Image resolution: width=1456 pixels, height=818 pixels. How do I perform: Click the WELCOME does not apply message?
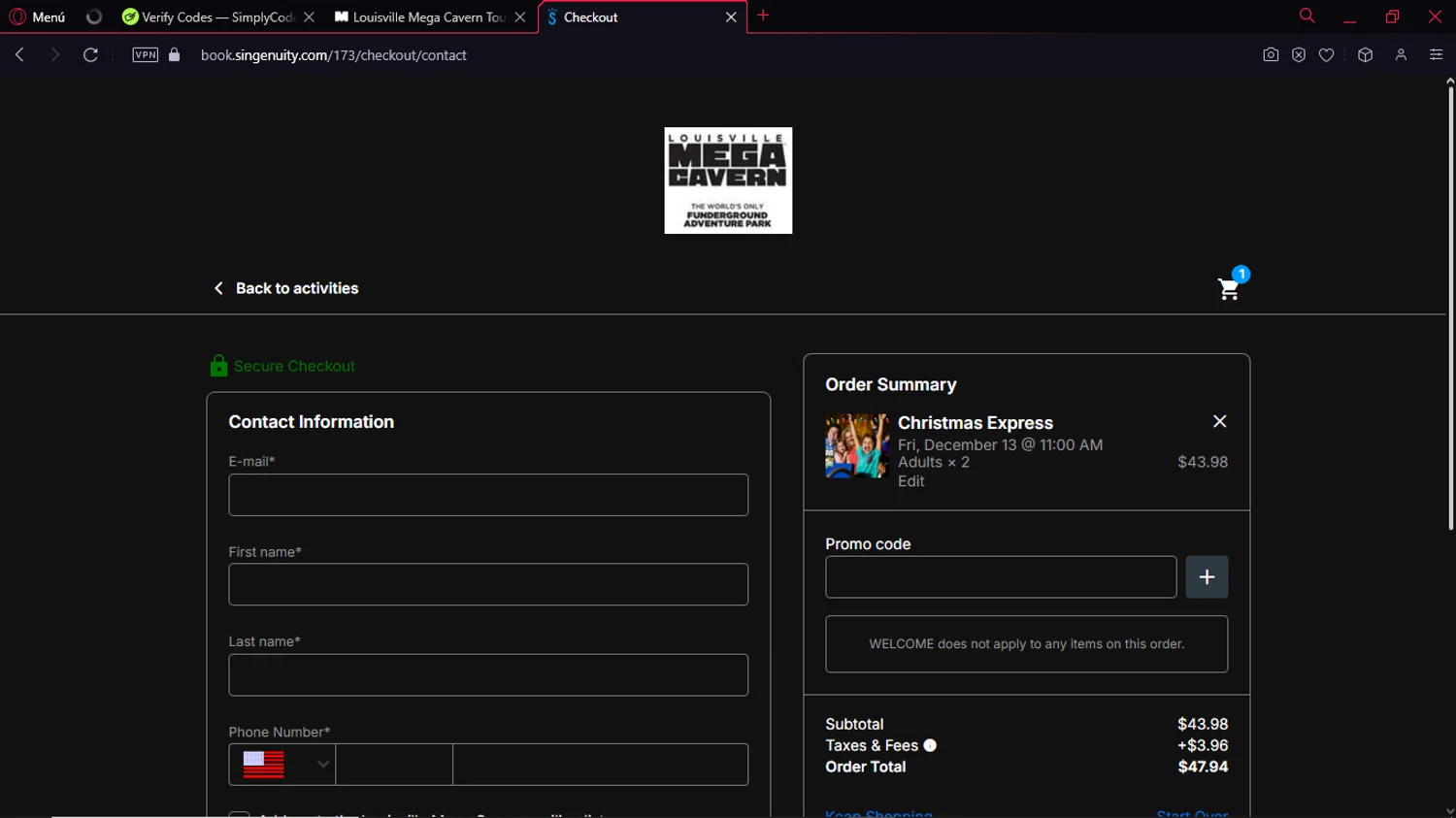tap(1026, 644)
